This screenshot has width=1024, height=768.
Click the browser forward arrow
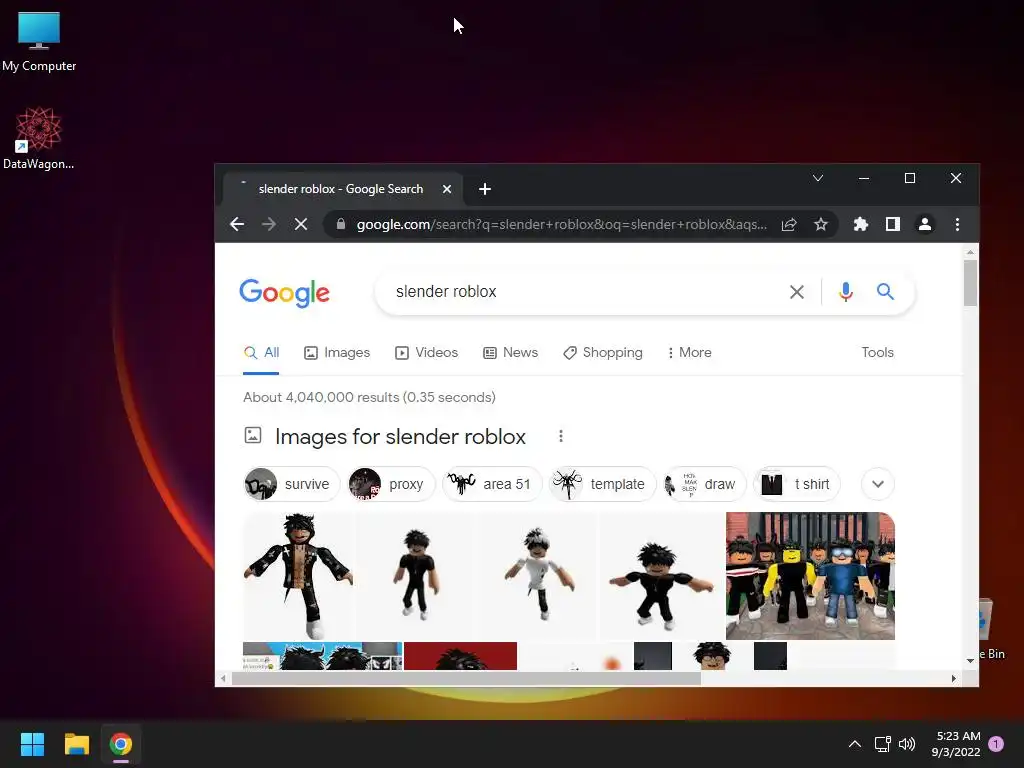coord(268,225)
